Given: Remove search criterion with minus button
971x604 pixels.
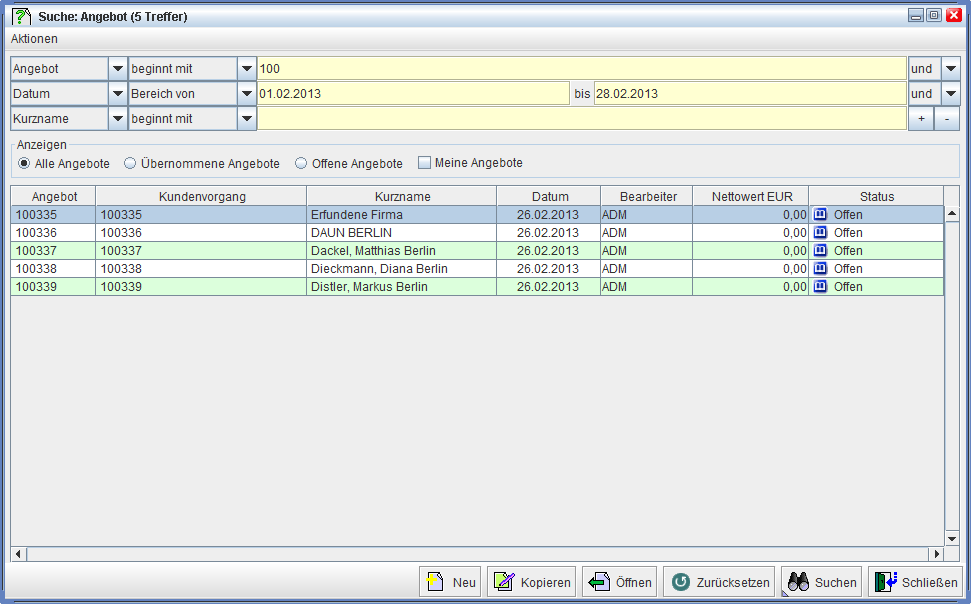Looking at the screenshot, I should click(x=946, y=119).
